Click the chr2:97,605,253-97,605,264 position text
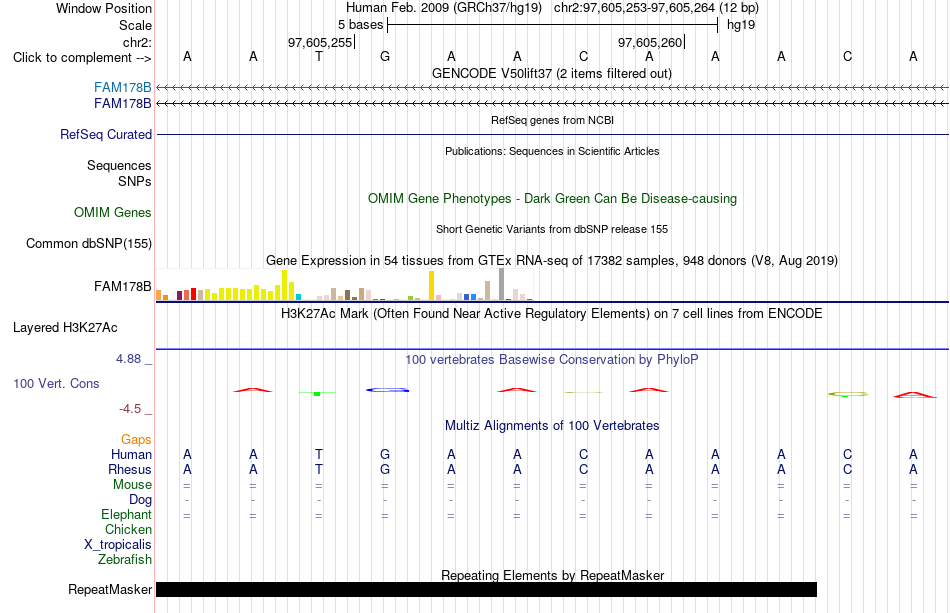 [656, 8]
